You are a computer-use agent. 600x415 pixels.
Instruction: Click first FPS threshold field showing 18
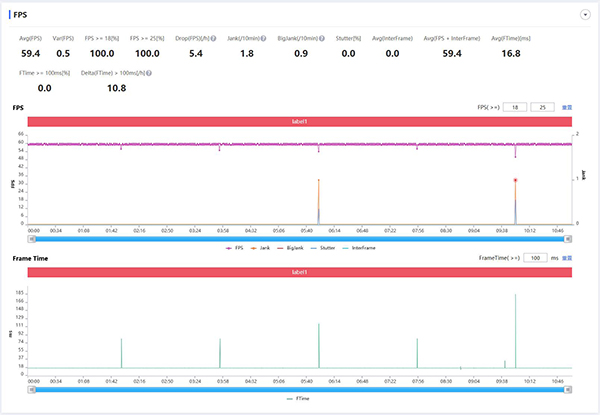pyautogui.click(x=514, y=106)
